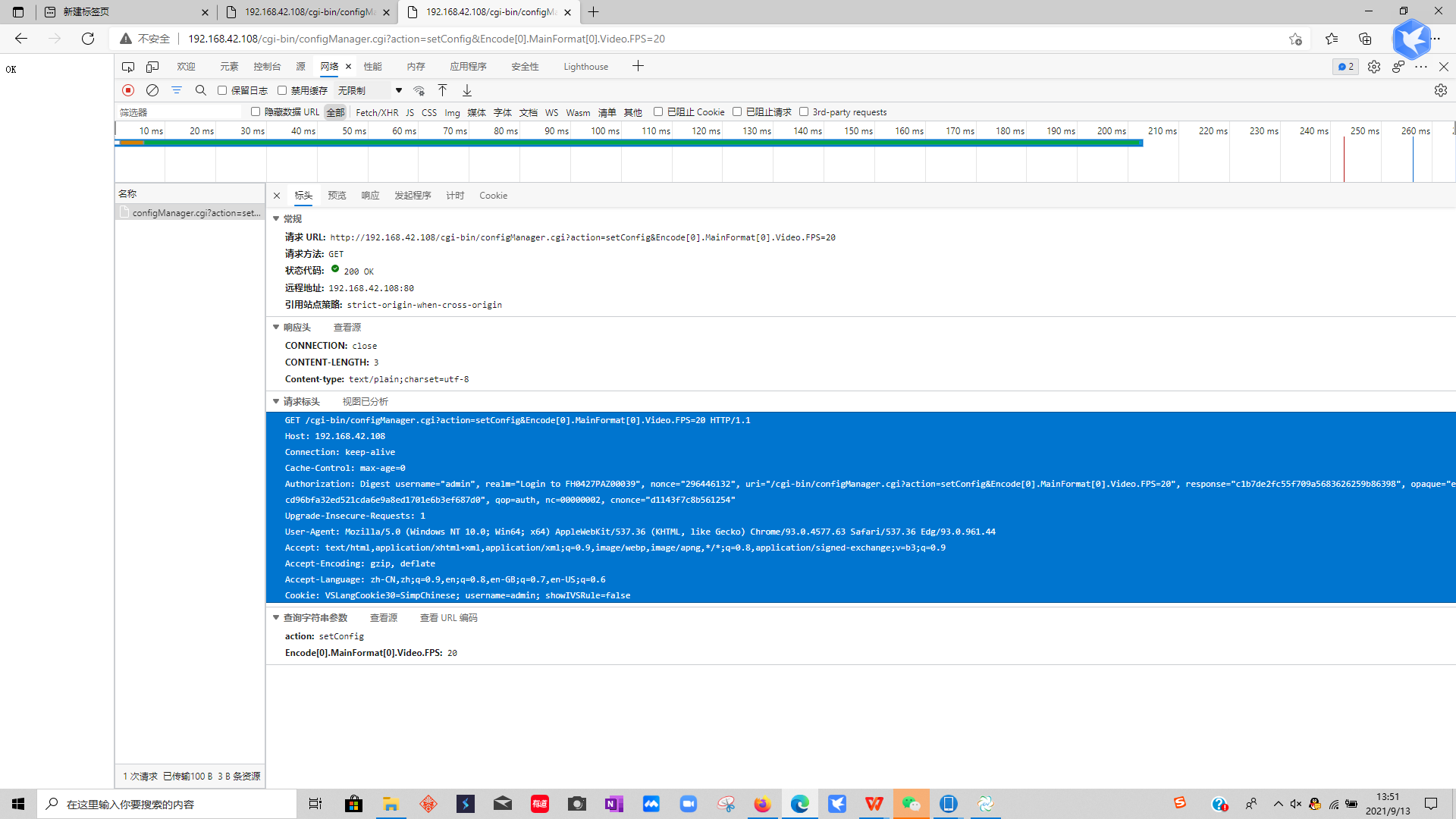
Task: Select the Fetch/XHR filter button
Action: coord(377,112)
